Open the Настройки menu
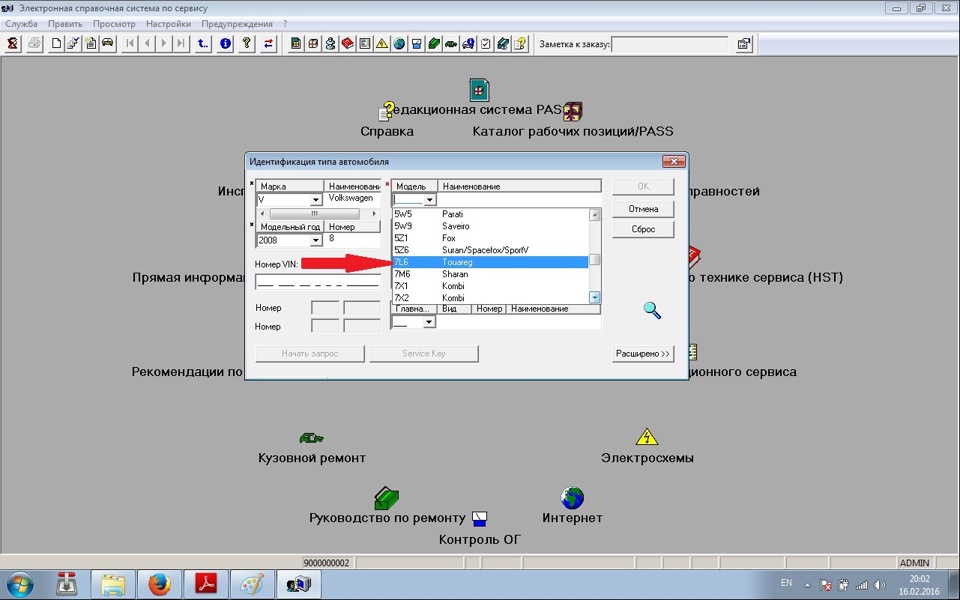The width and height of the screenshot is (960, 600). tap(168, 24)
